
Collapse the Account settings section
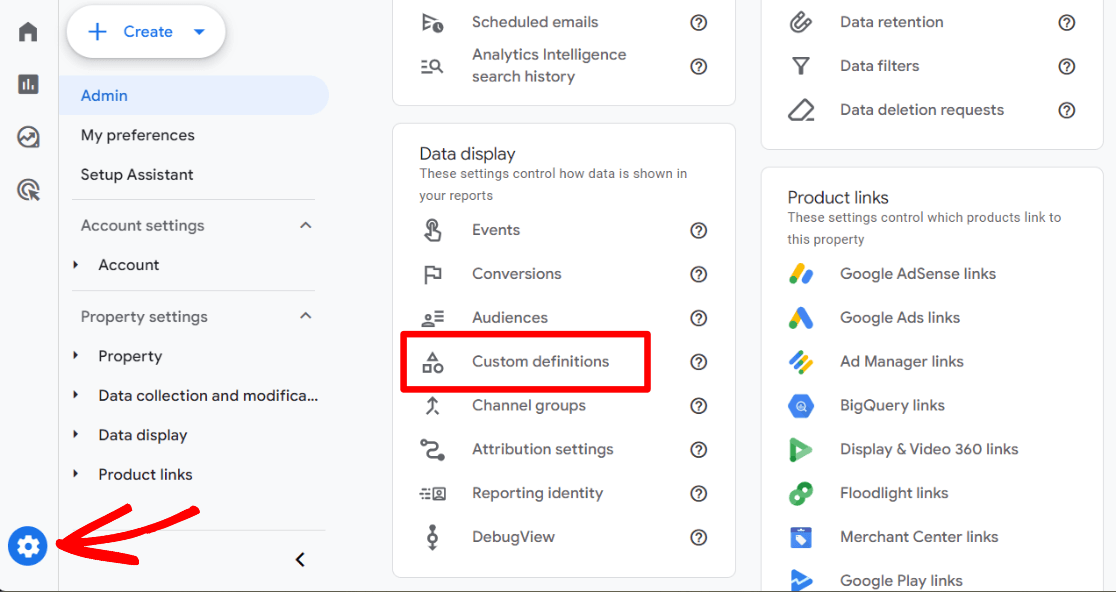coord(306,226)
